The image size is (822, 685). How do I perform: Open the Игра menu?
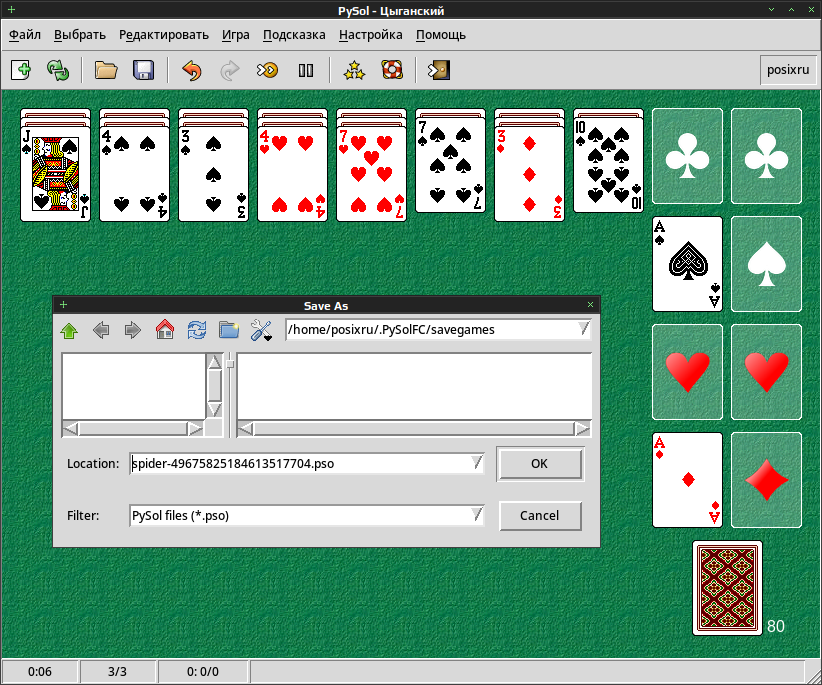tap(235, 35)
